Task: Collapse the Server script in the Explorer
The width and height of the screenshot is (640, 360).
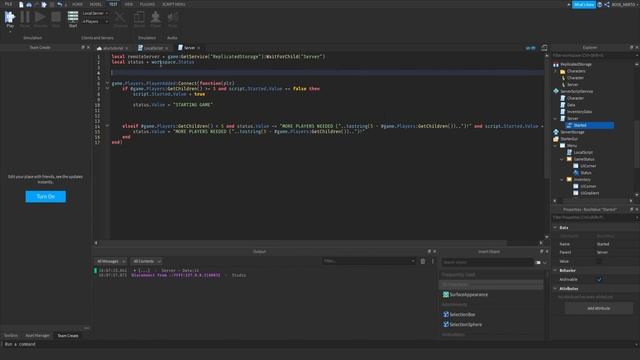Action: point(555,119)
